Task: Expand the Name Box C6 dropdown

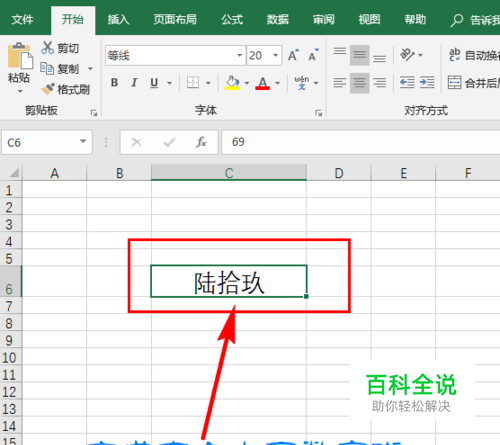Action: pos(83,142)
